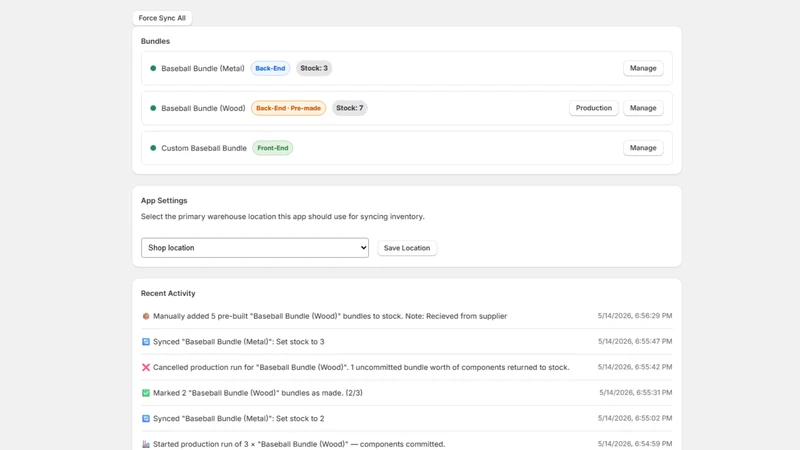800x450 pixels.
Task: Click green status dot of Baseball Bundle (Metal)
Action: [x=153, y=68]
